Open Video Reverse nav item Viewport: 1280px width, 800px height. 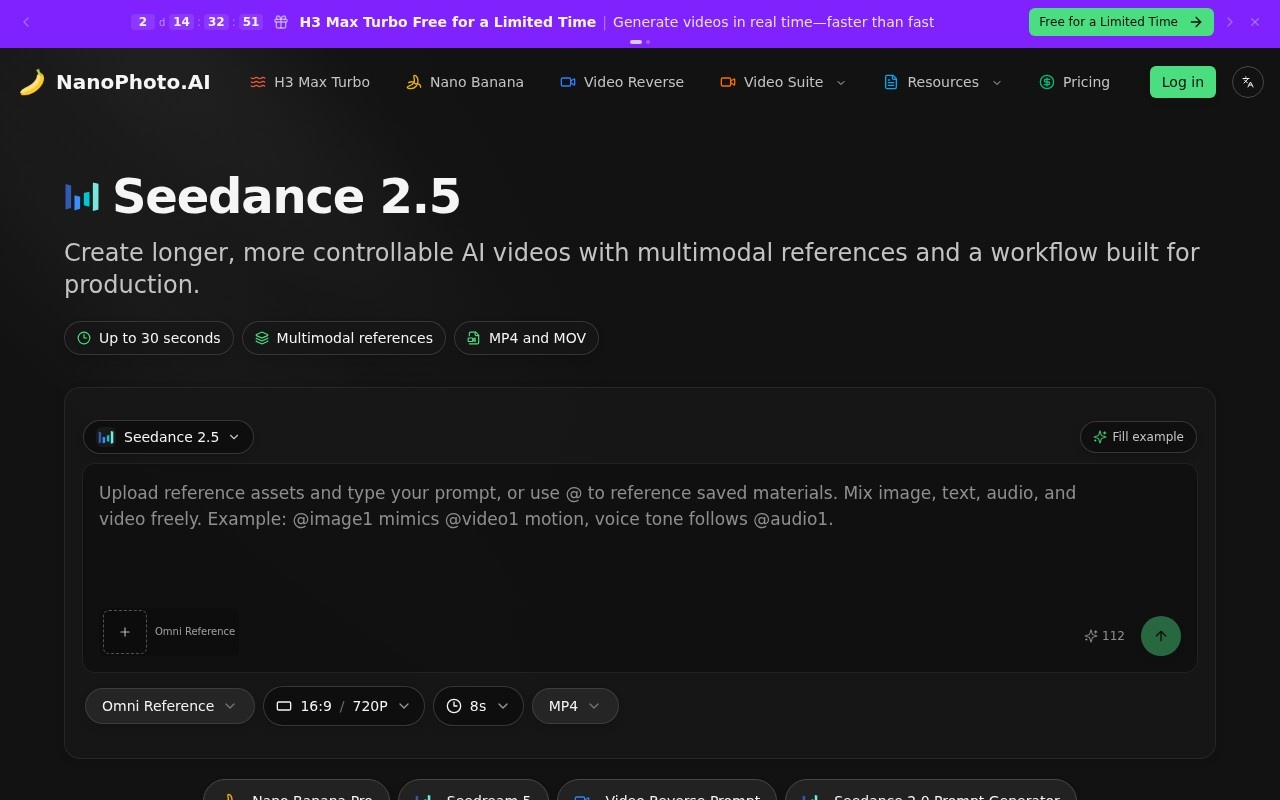point(622,82)
